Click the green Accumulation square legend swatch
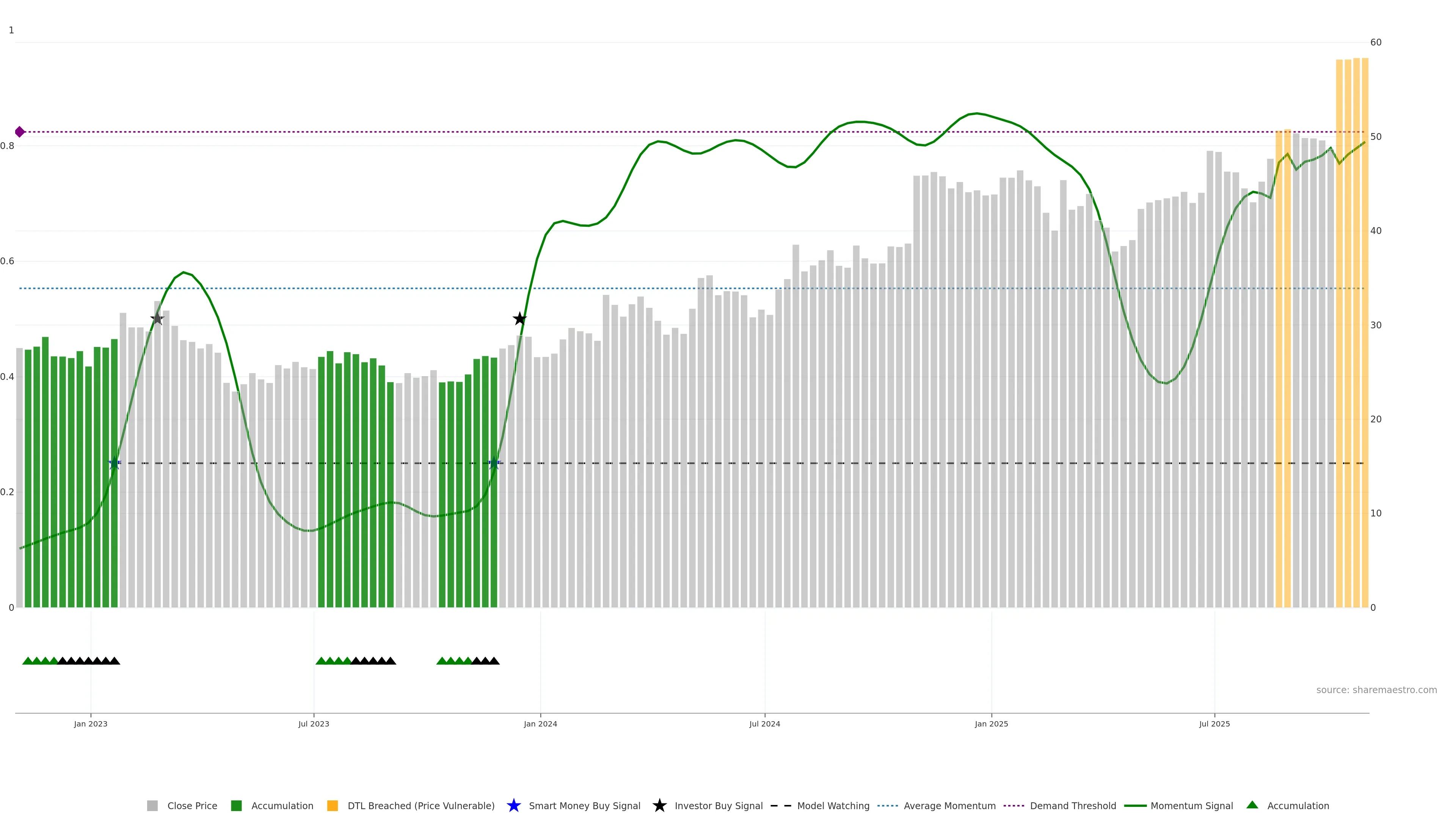Screen dimensions: 1456x819 point(236,806)
